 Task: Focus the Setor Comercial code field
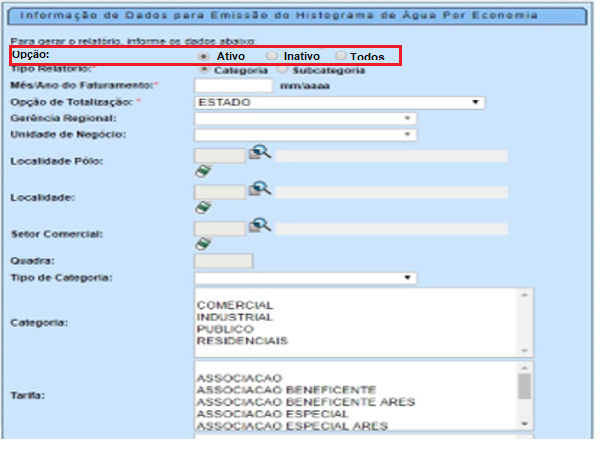(x=220, y=229)
